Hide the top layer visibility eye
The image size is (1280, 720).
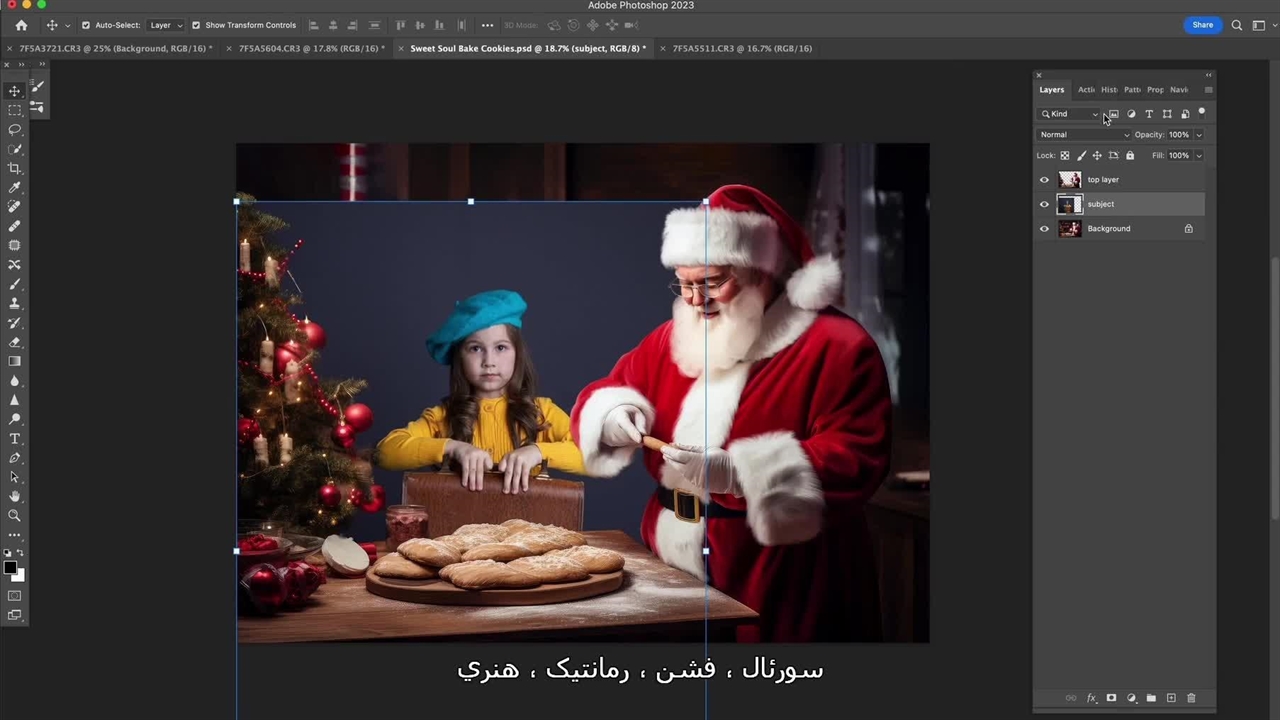(1044, 180)
